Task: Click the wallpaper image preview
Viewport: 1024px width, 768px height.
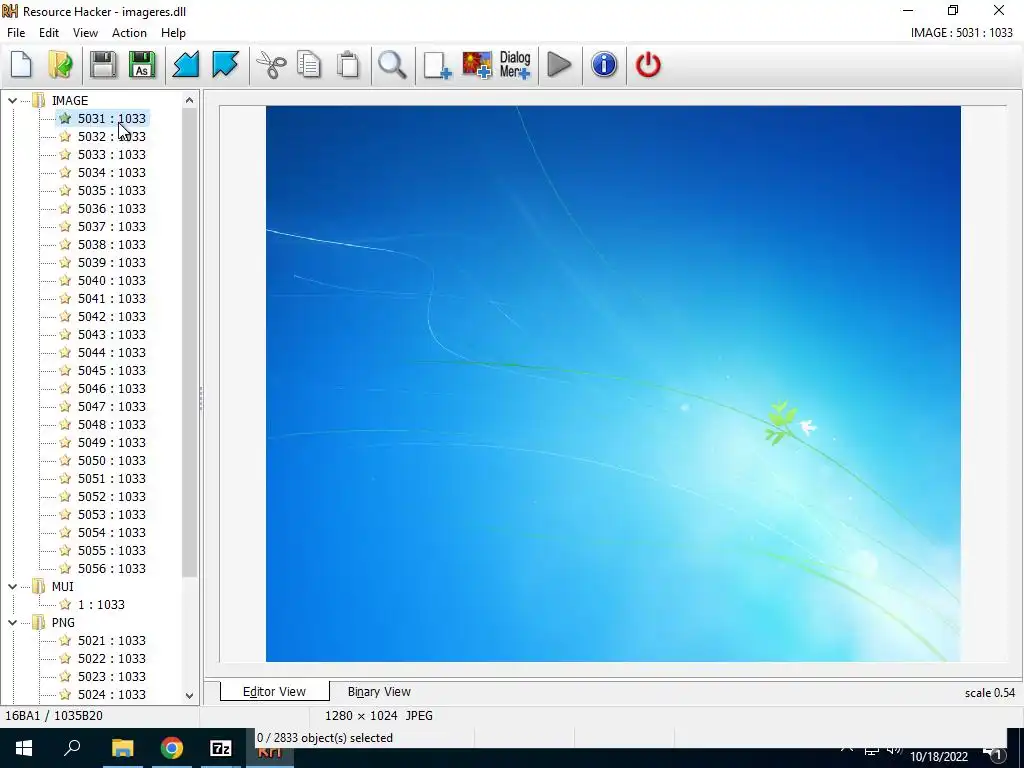Action: pyautogui.click(x=613, y=384)
